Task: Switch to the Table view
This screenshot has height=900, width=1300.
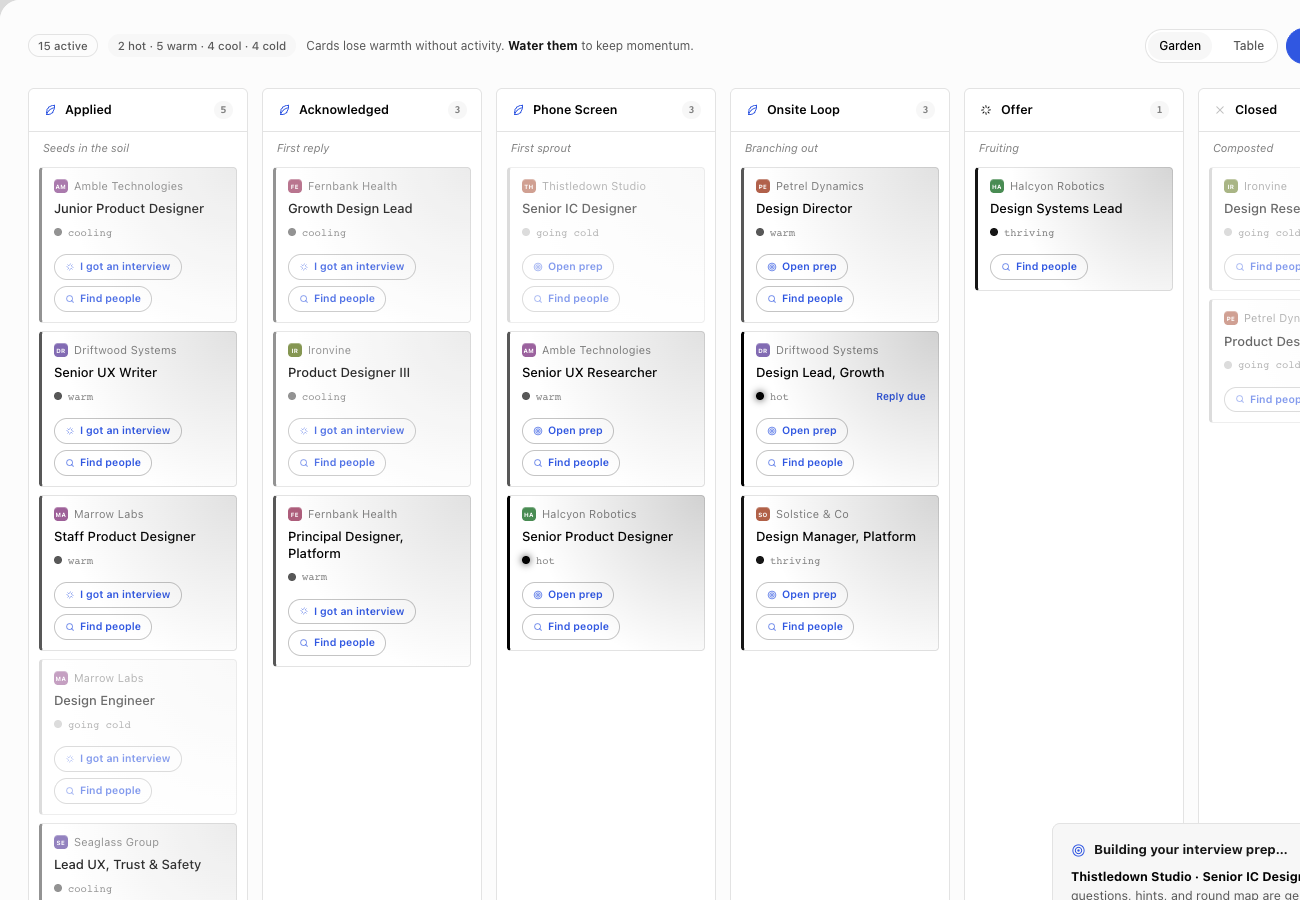Action: point(1248,46)
